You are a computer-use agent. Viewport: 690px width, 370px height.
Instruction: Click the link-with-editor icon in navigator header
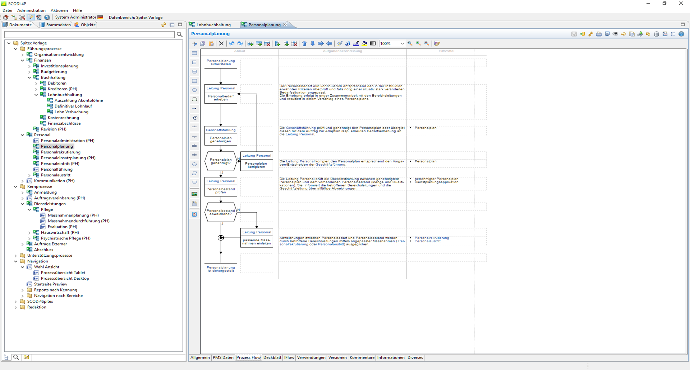[164, 25]
